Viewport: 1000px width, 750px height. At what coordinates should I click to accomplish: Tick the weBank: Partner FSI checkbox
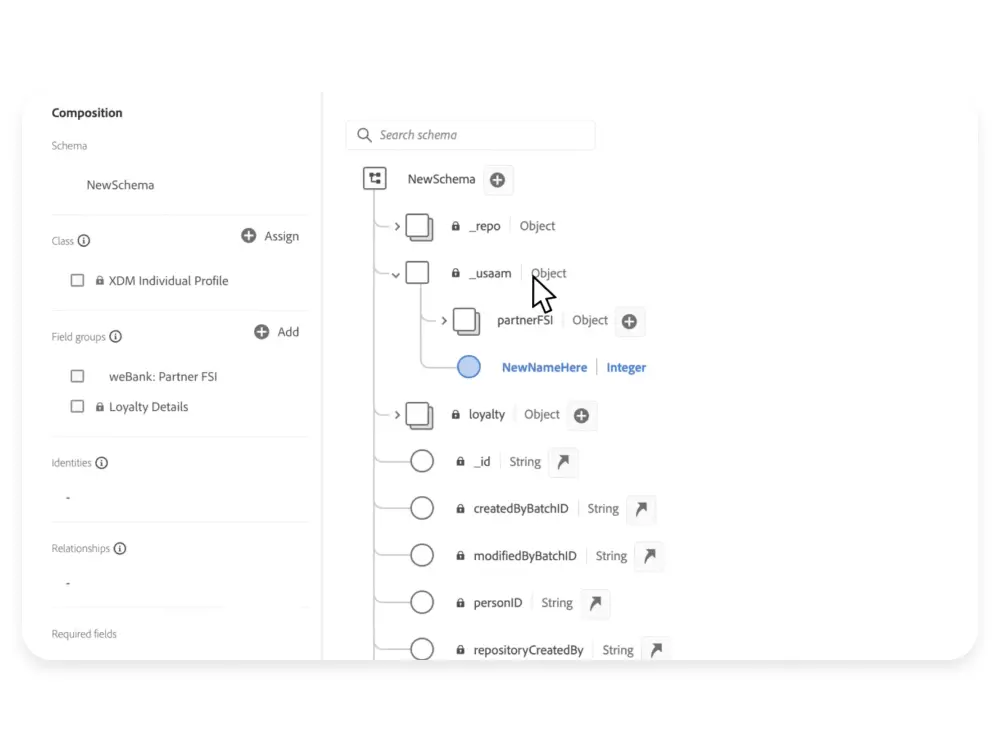[x=77, y=377]
